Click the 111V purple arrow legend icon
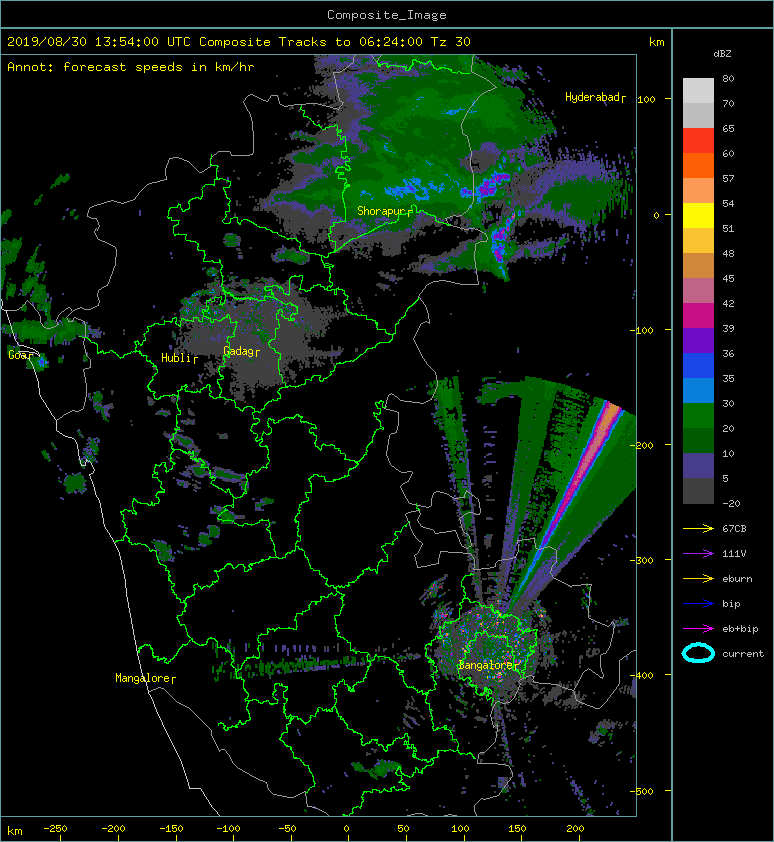This screenshot has height=842, width=774. pyautogui.click(x=698, y=554)
